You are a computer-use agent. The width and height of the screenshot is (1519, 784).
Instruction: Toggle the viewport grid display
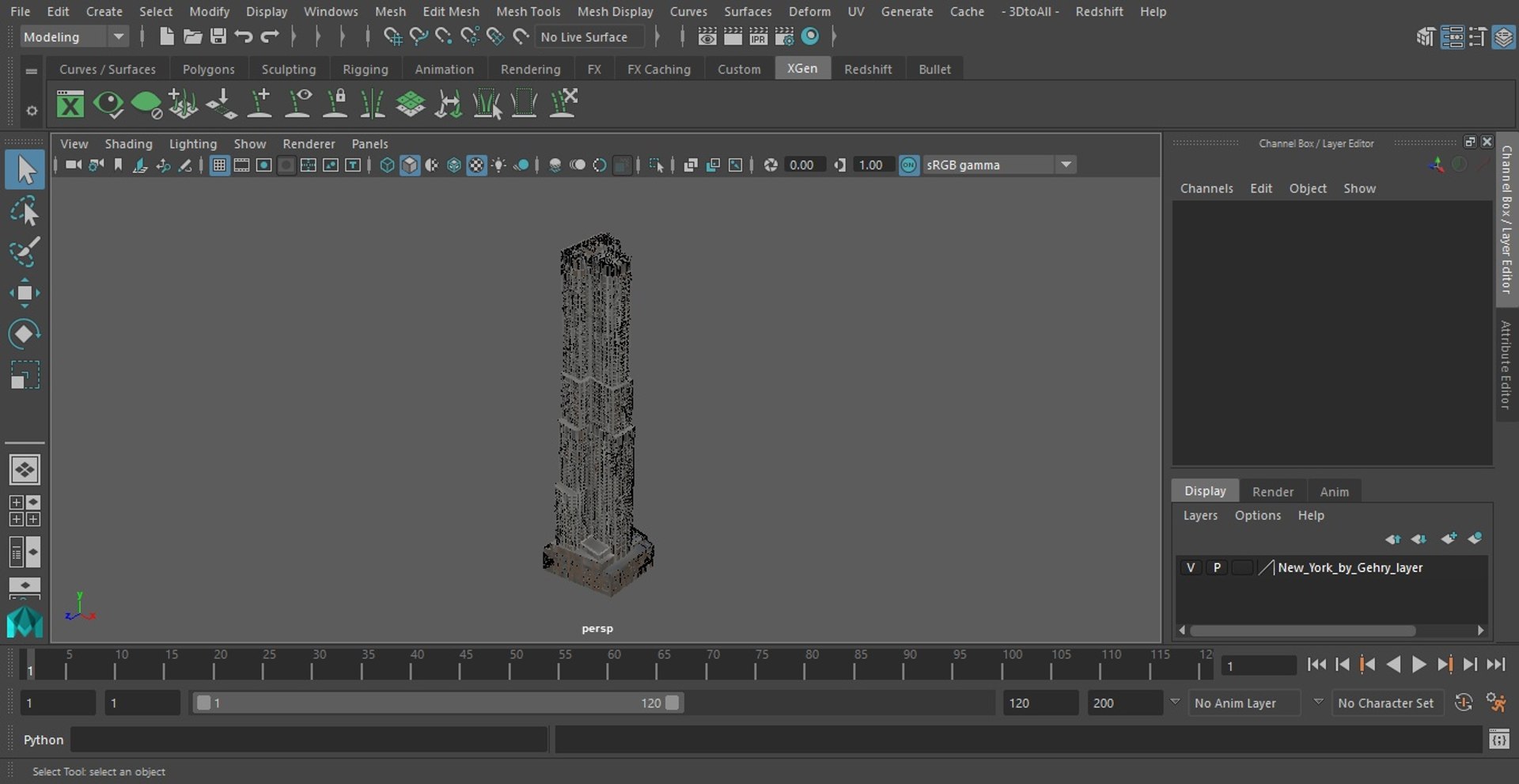coord(219,165)
